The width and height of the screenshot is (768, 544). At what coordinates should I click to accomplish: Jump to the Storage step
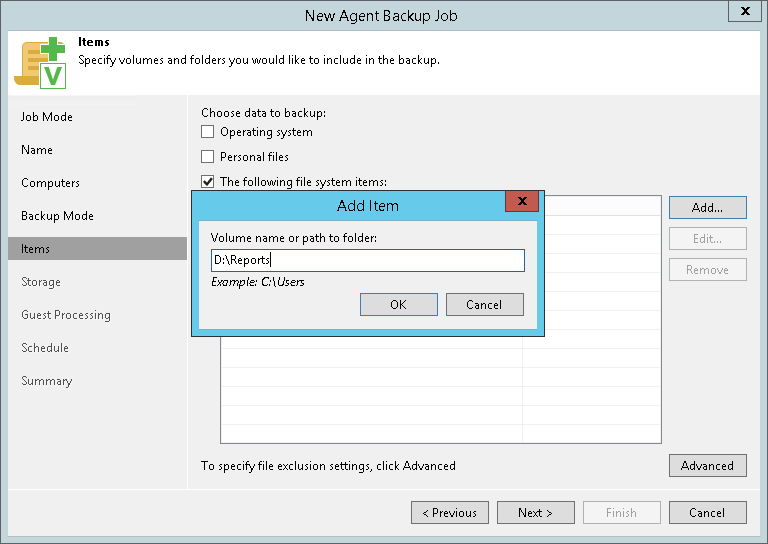click(41, 282)
